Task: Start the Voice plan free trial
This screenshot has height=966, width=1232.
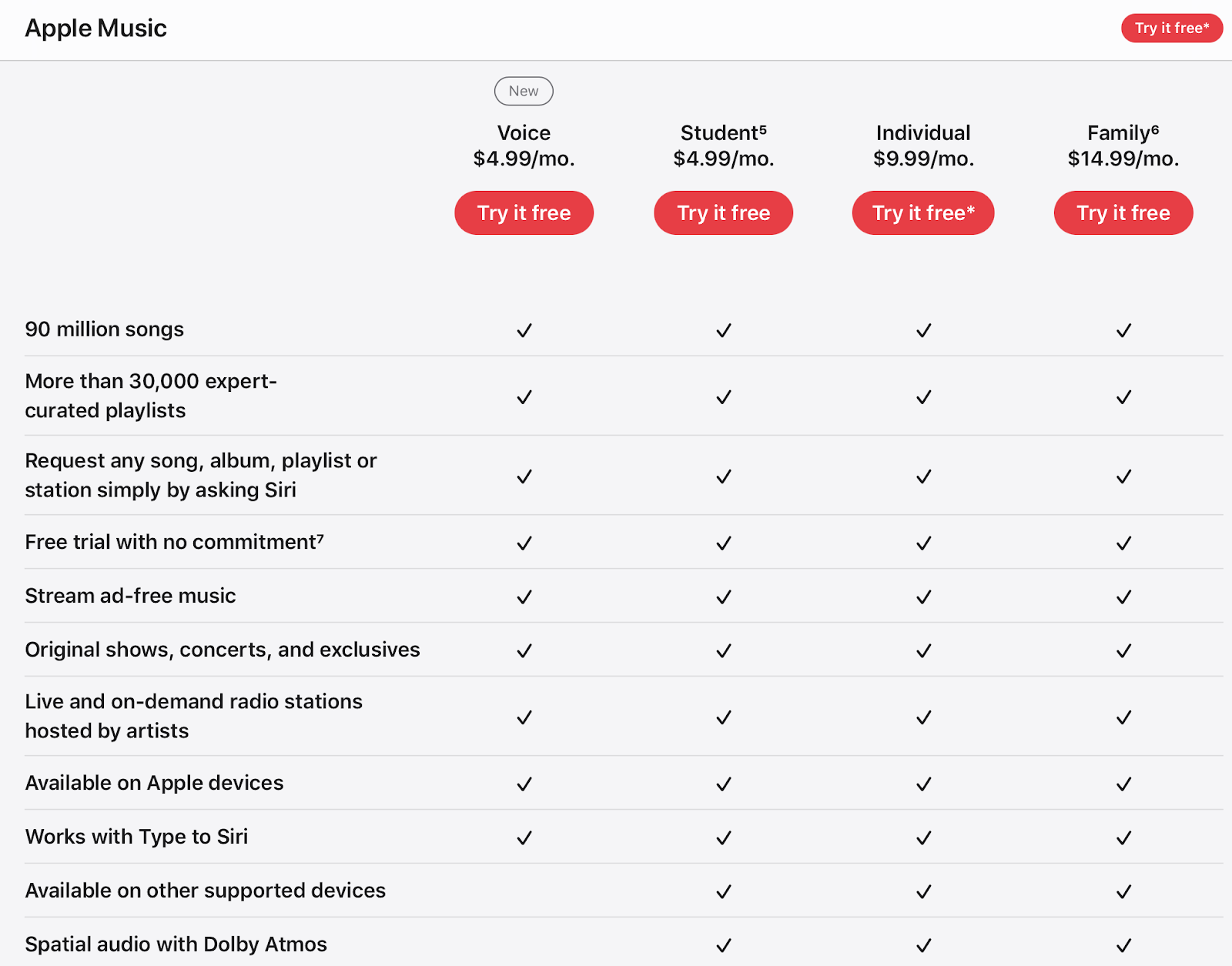Action: pyautogui.click(x=524, y=212)
